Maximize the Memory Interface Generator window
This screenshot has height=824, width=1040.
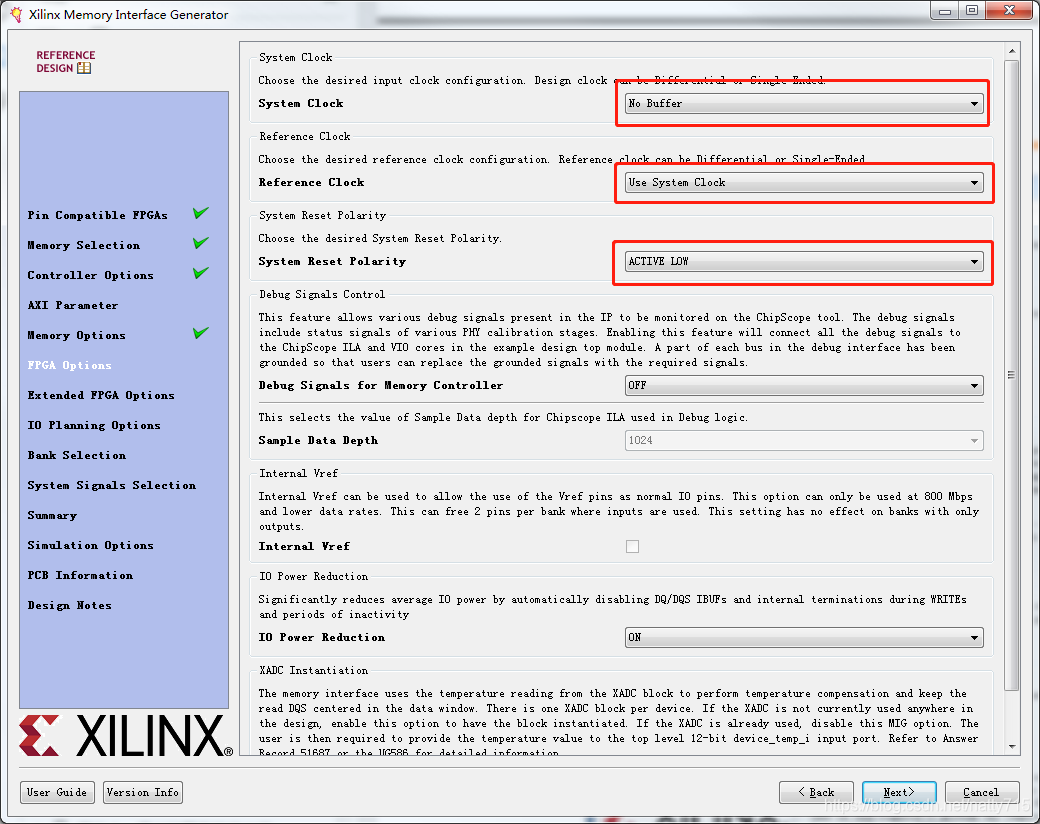point(972,10)
